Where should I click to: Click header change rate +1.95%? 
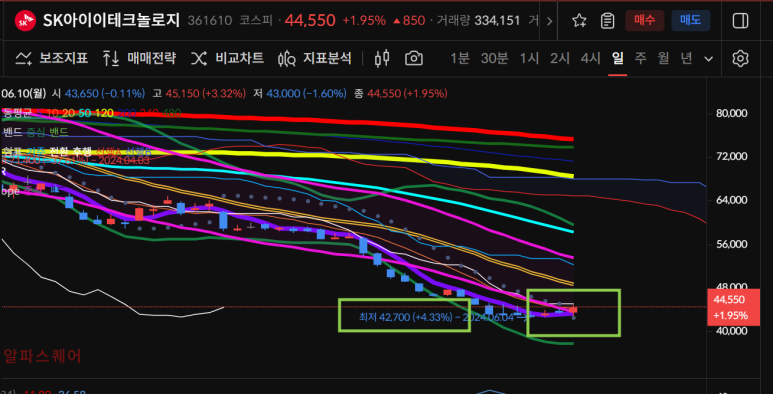[364, 21]
